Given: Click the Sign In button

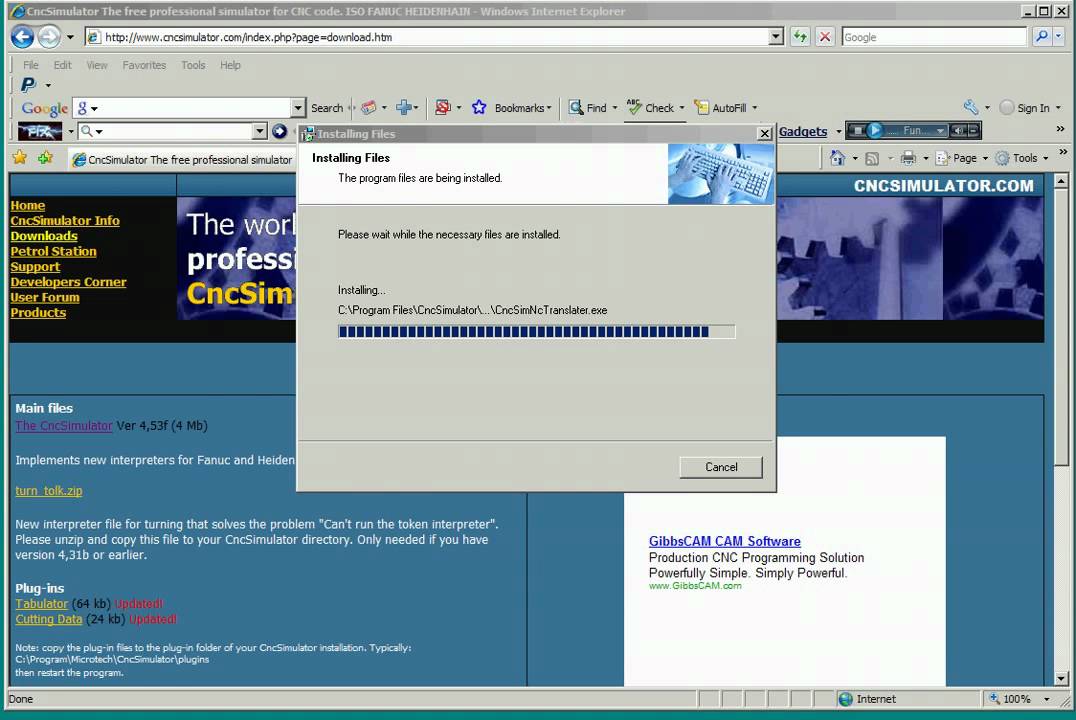Looking at the screenshot, I should pos(1025,108).
